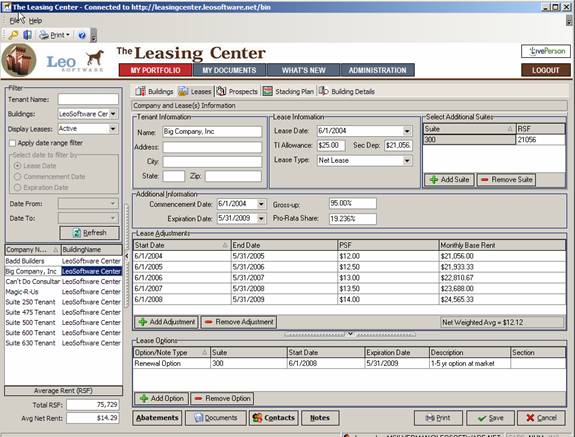Expand the Display Leases dropdown
This screenshot has height=437, width=575.
(113, 129)
